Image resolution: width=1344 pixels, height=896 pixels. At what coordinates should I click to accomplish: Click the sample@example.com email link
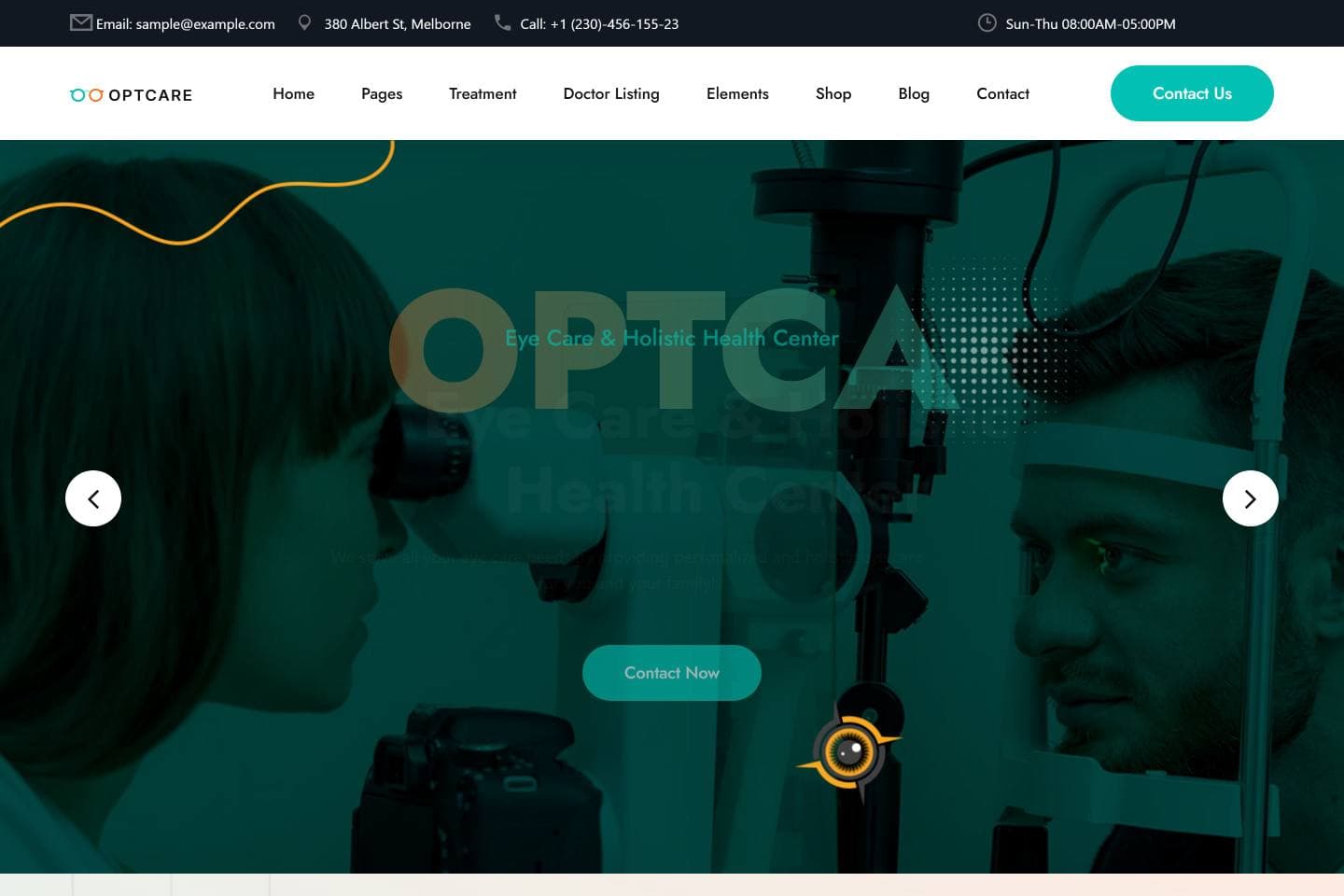click(x=205, y=24)
